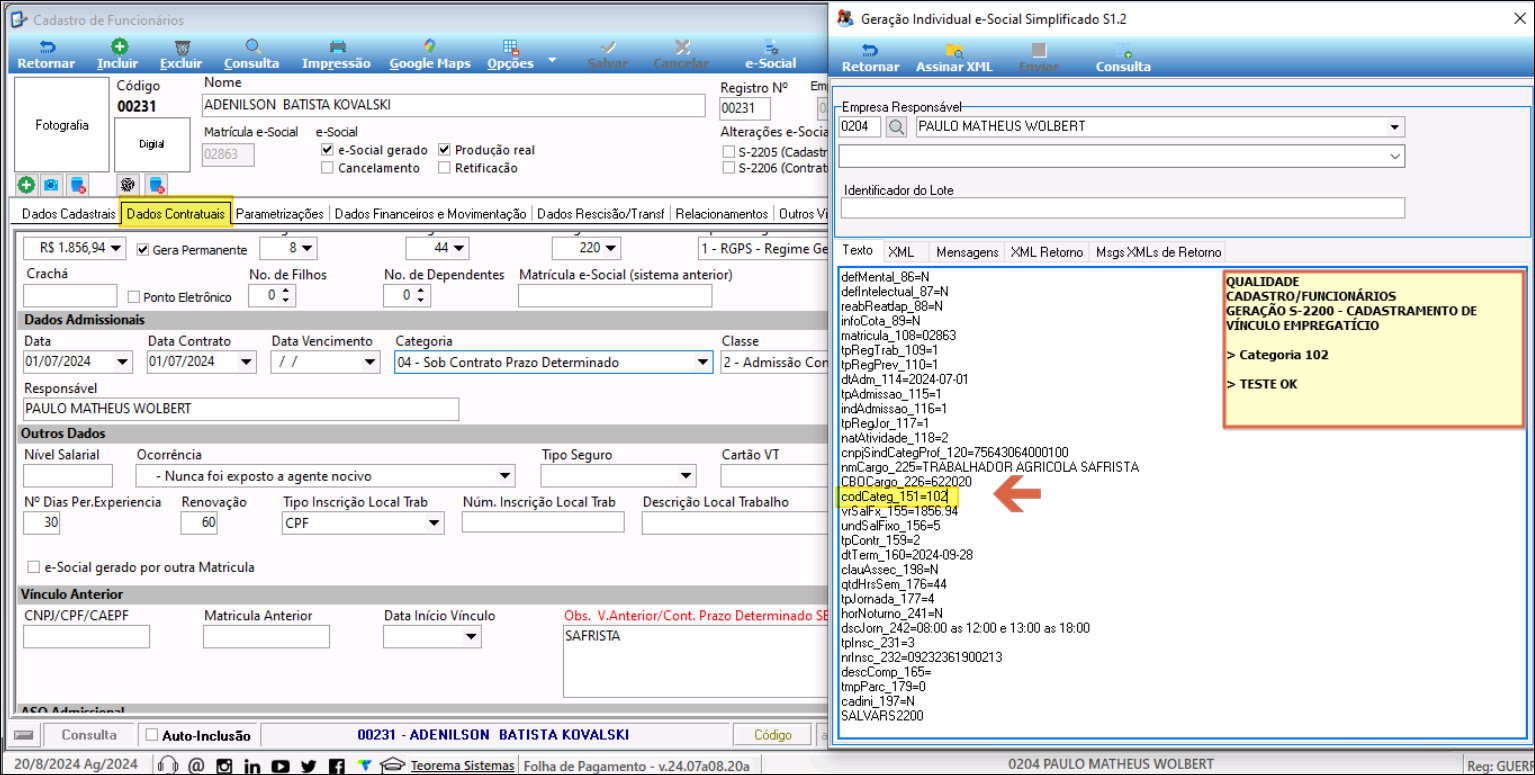Check the S-2206 alteration checkbox
This screenshot has width=1535, height=775.
click(x=729, y=168)
